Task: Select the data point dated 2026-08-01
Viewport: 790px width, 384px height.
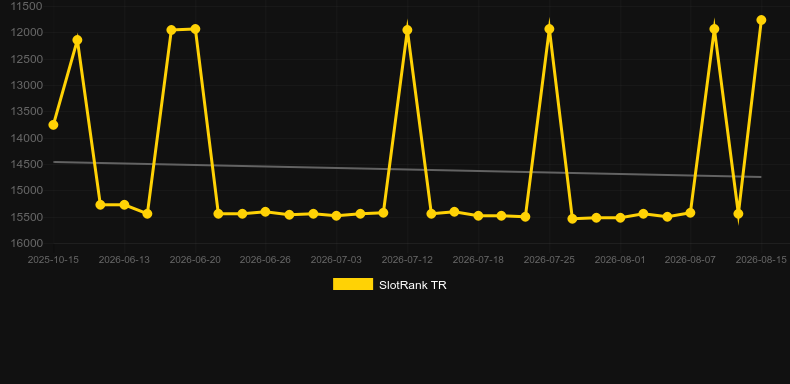Action: 620,218
